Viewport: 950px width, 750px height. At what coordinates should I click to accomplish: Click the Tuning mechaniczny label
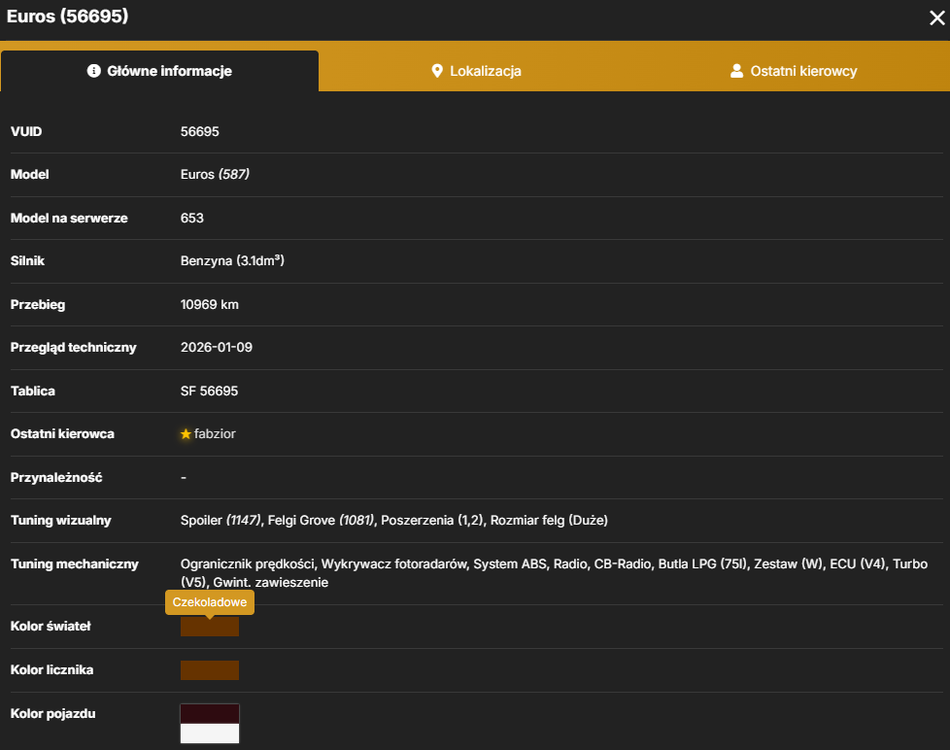(75, 564)
